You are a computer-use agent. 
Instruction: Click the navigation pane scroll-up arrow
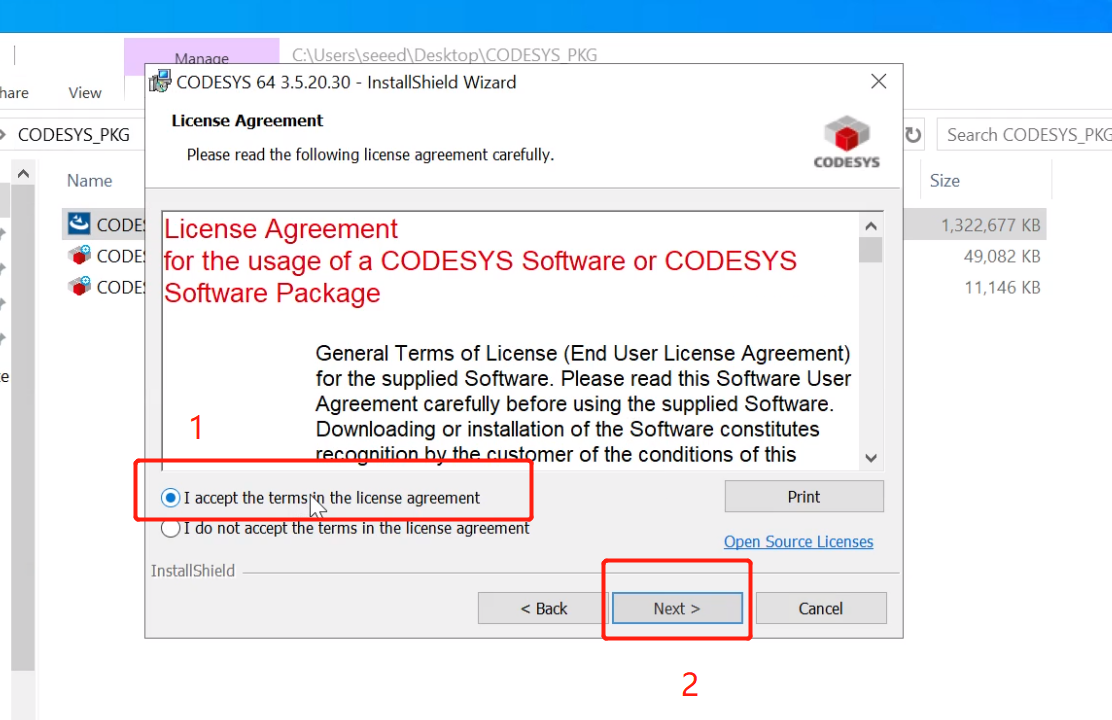tap(23, 173)
